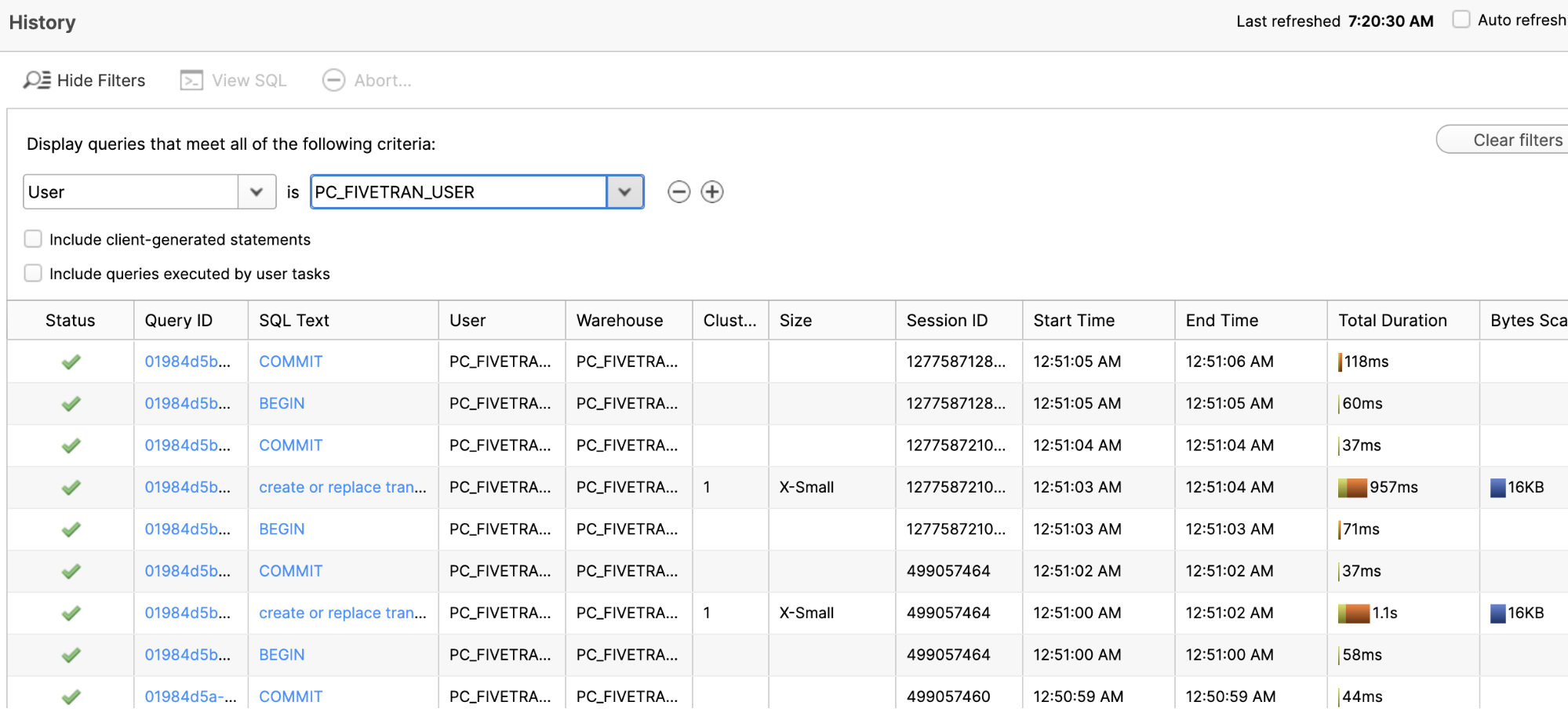
Task: Expand the PC_FIVETRAN_USER value dropdown arrow
Action: click(624, 192)
